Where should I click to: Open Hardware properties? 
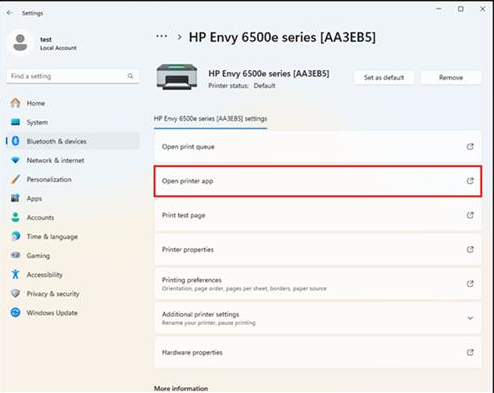pos(318,352)
